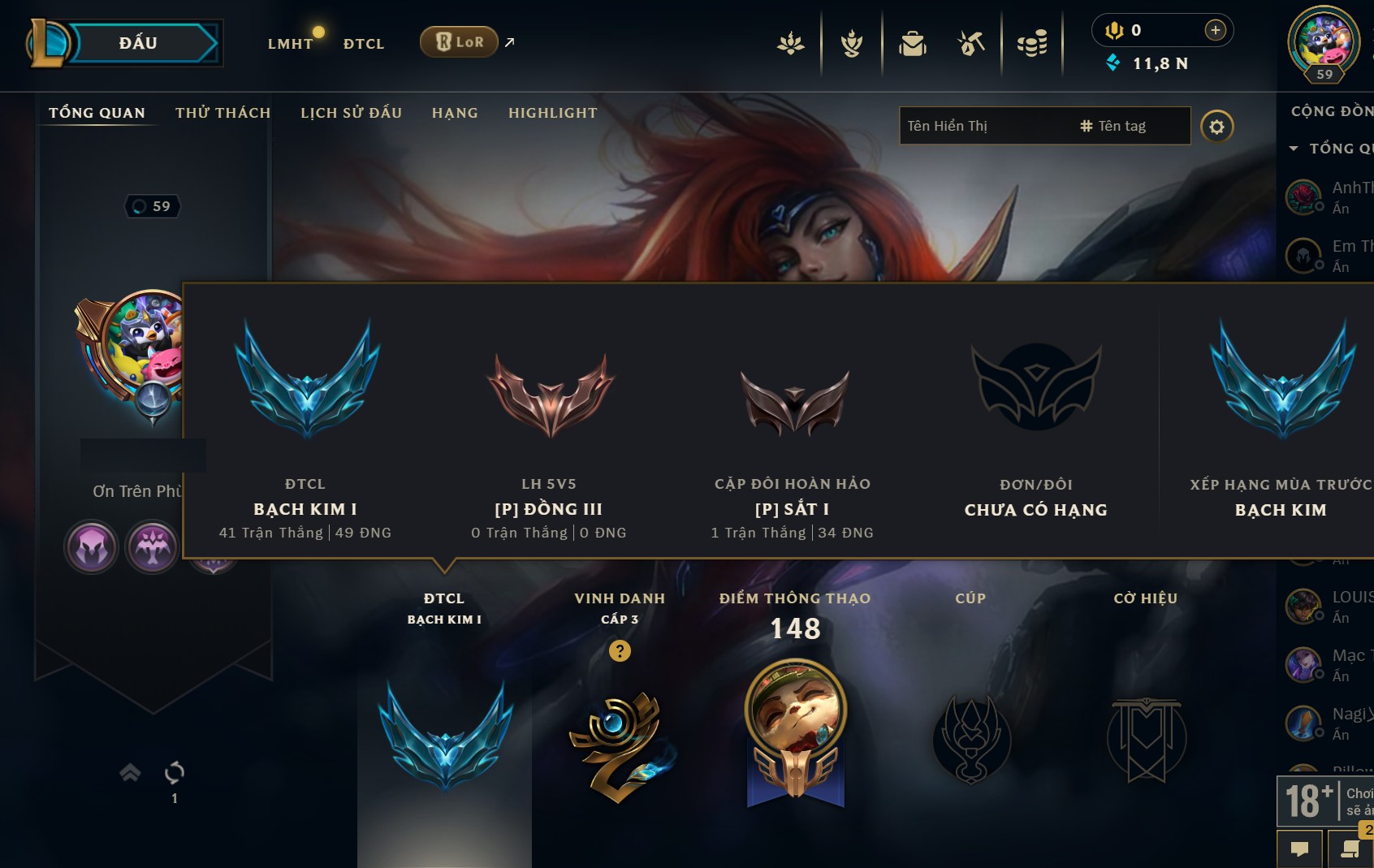This screenshot has height=868, width=1374.
Task: Open the Store coins icon
Action: click(1032, 43)
